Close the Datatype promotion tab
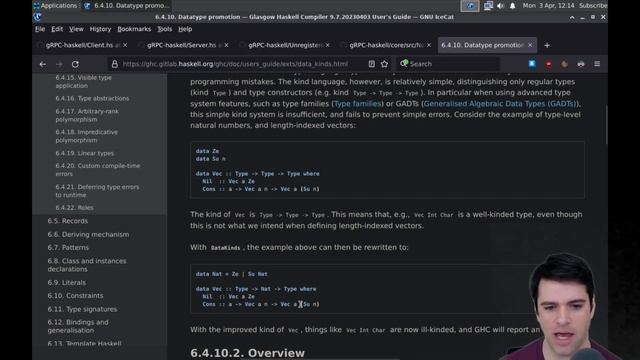640x360 pixels. (530, 45)
